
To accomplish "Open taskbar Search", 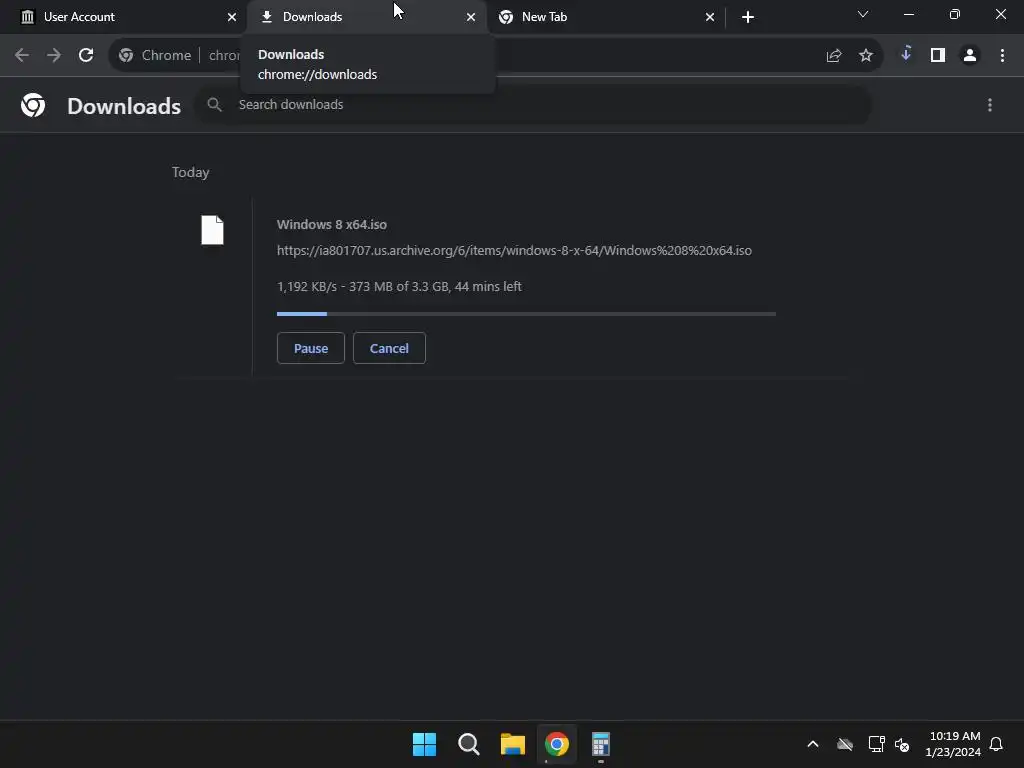I will (x=469, y=744).
